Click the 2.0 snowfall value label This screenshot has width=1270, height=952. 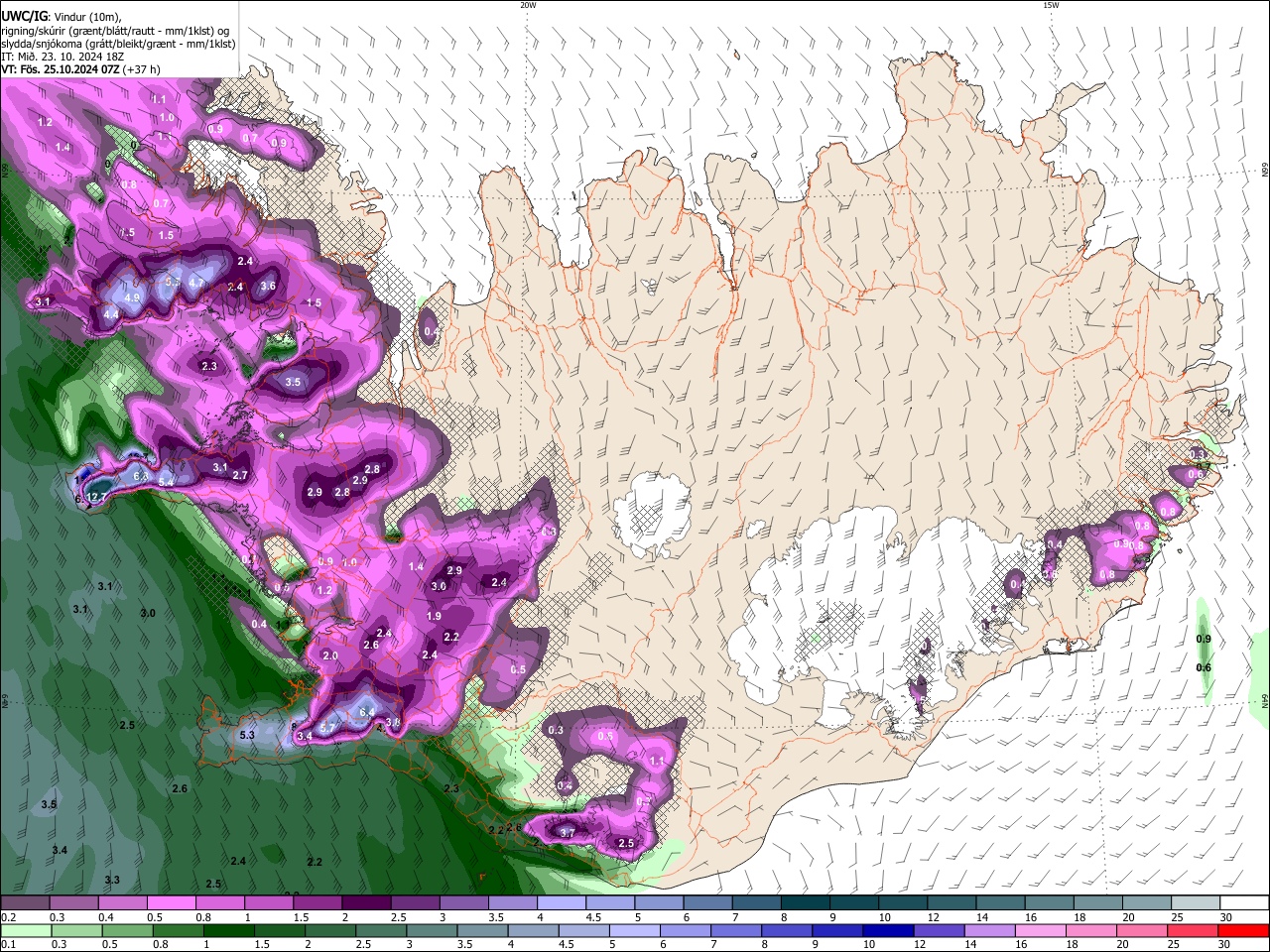point(330,656)
